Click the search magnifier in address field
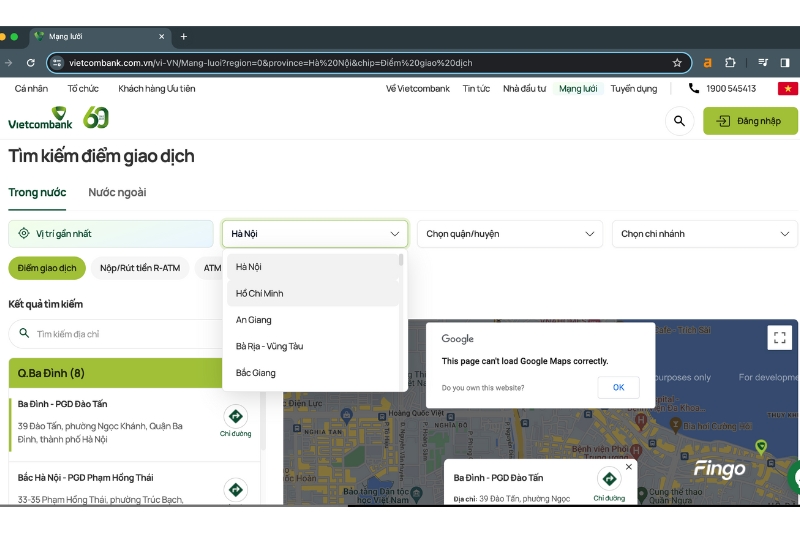The height and width of the screenshot is (533, 800). [24, 333]
